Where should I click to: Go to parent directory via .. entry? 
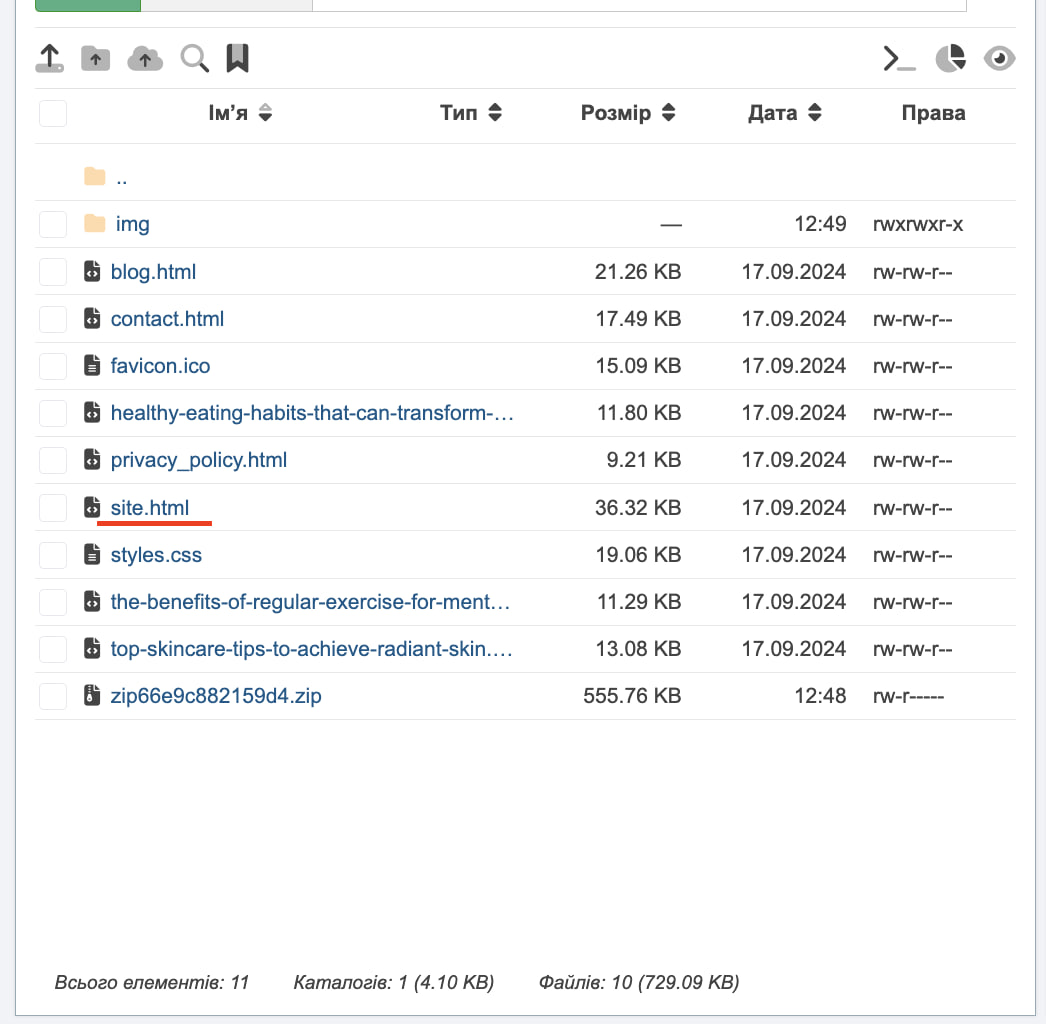(x=121, y=178)
